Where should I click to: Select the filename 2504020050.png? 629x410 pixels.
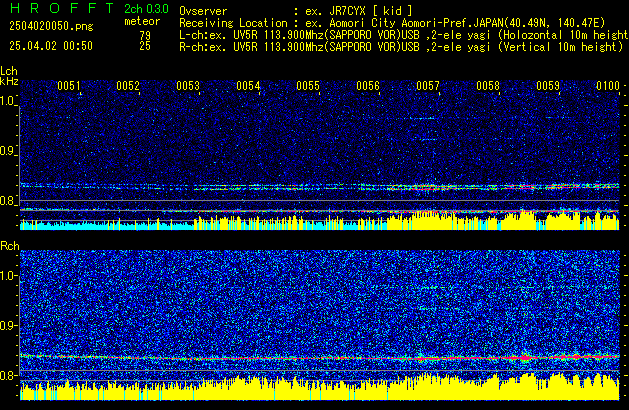(x=51, y=26)
